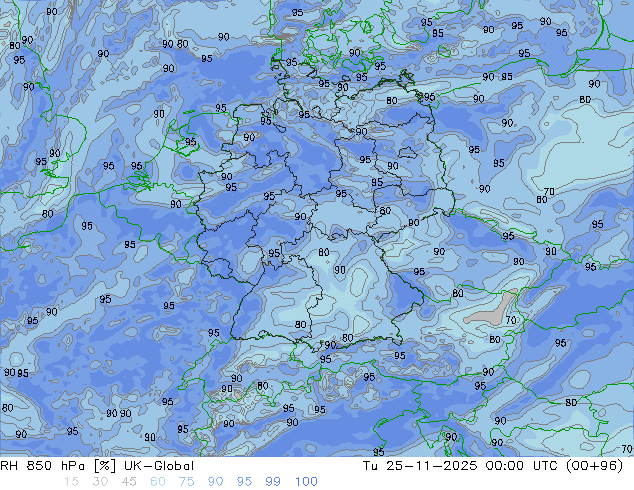Select the legend value 99
This screenshot has width=634, height=490.
click(273, 482)
